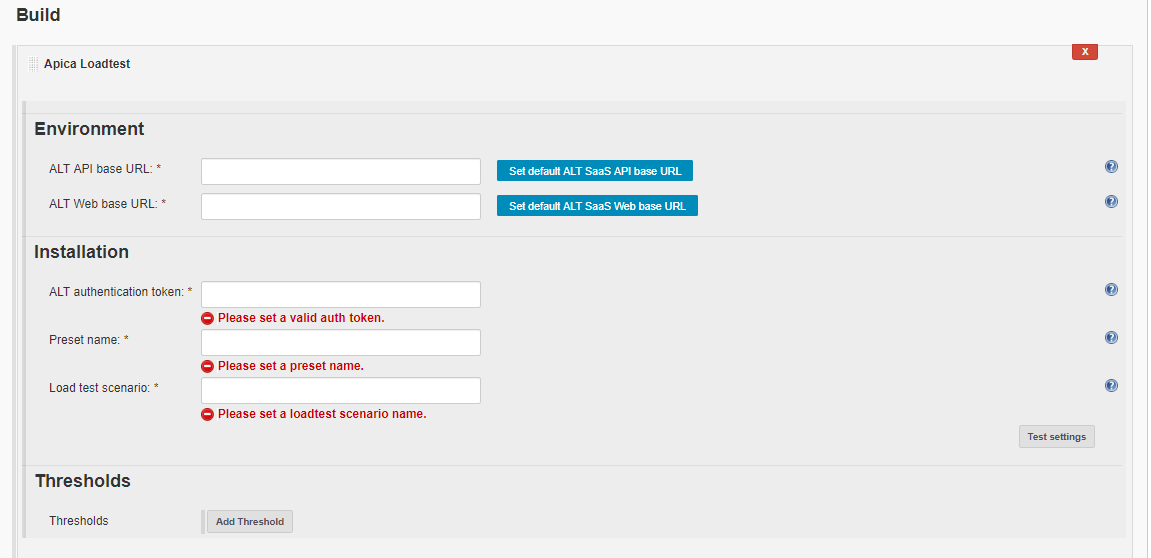Open help for ALT Web base URL

(1111, 201)
